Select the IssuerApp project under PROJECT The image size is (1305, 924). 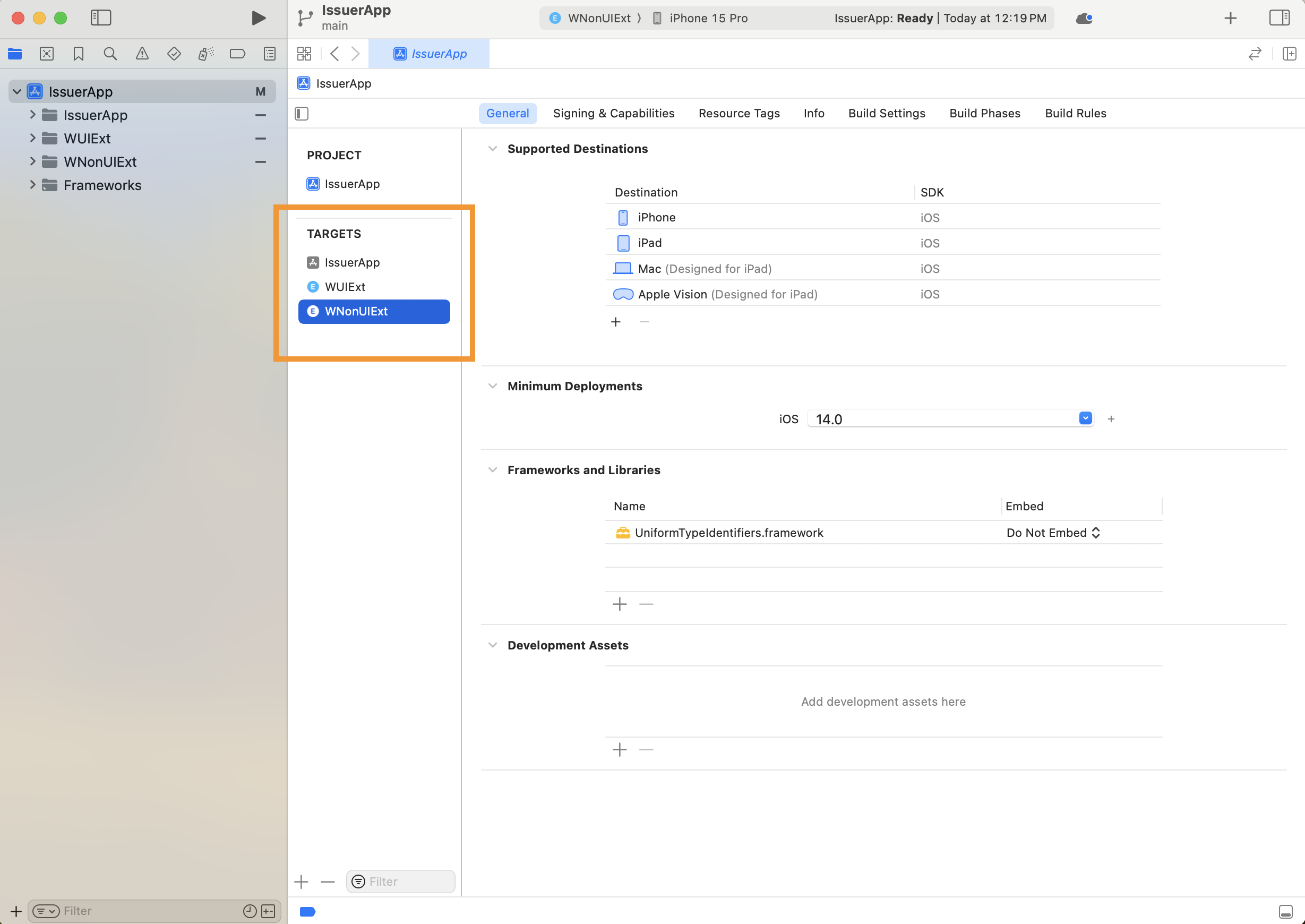tap(374, 184)
